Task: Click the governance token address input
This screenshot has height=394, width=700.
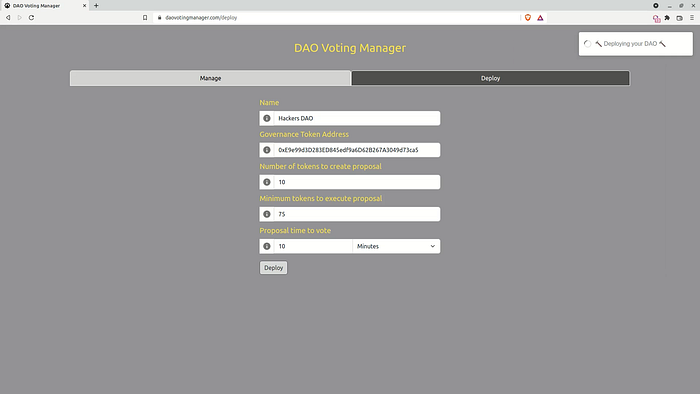Action: [357, 150]
